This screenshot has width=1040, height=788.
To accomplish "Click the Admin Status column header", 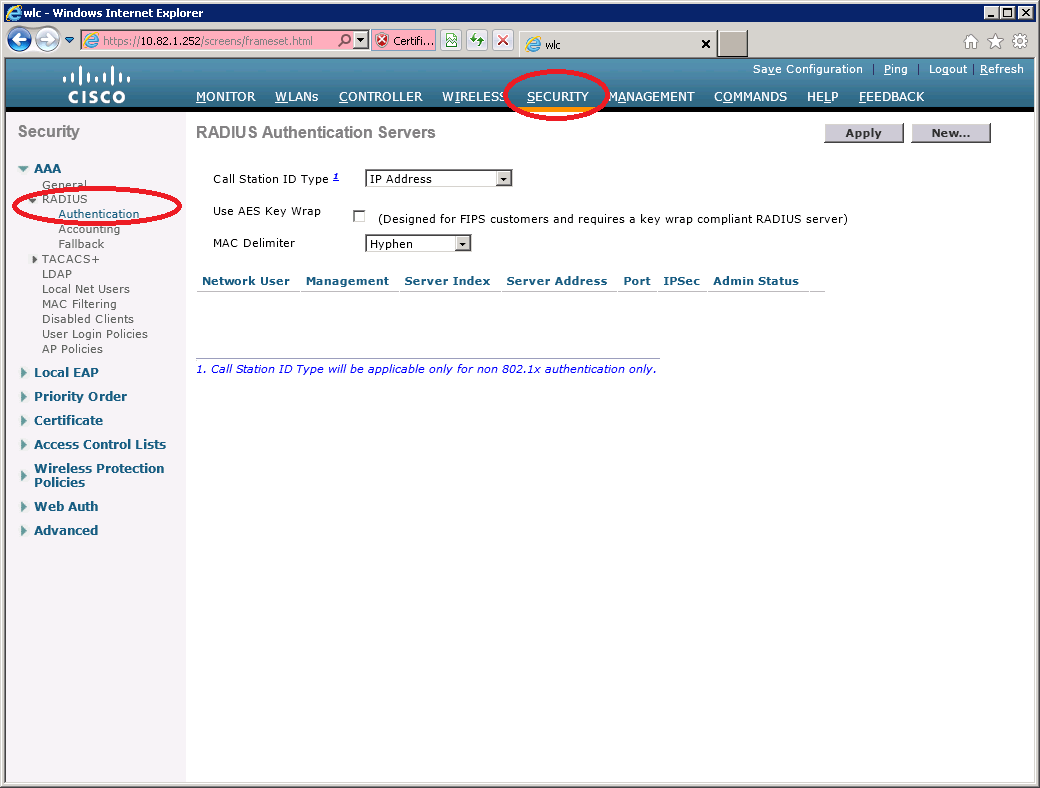I will point(755,281).
